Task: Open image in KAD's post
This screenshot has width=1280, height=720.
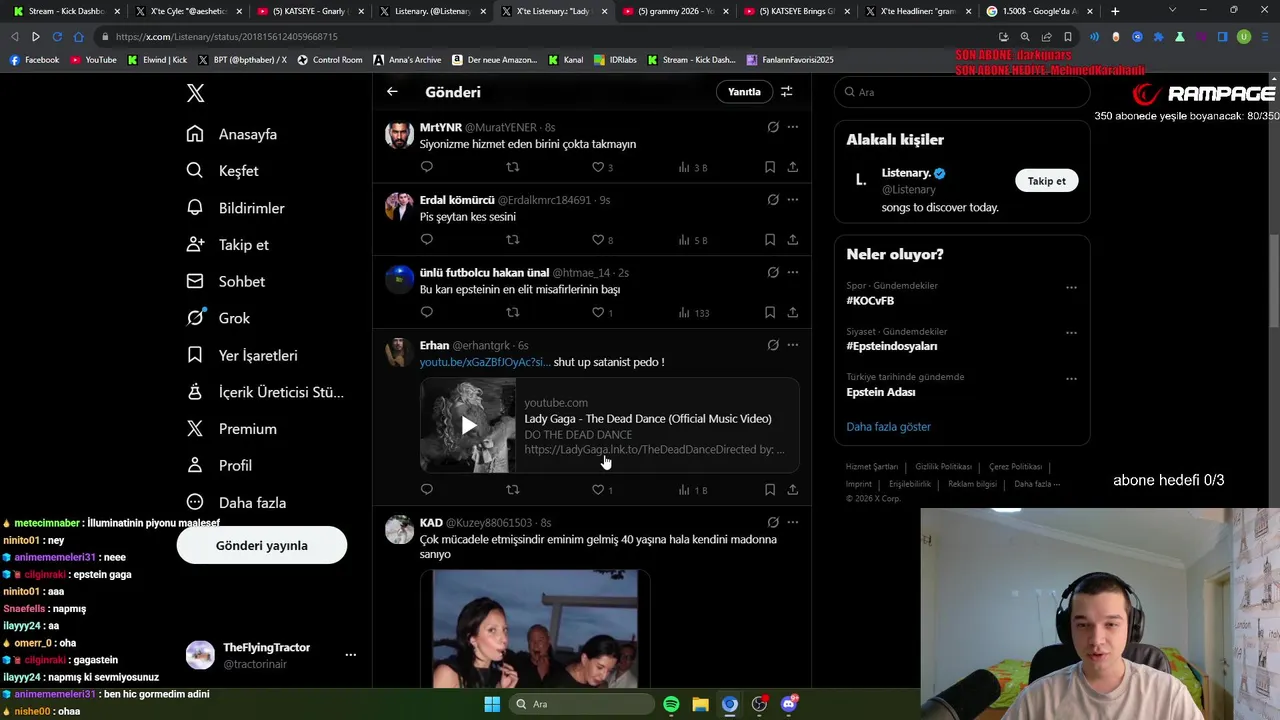Action: (x=535, y=629)
